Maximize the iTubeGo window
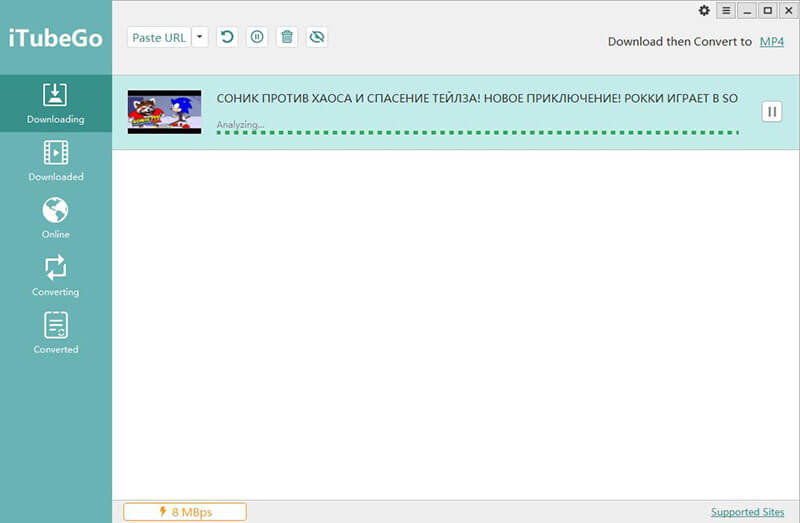 (x=767, y=11)
